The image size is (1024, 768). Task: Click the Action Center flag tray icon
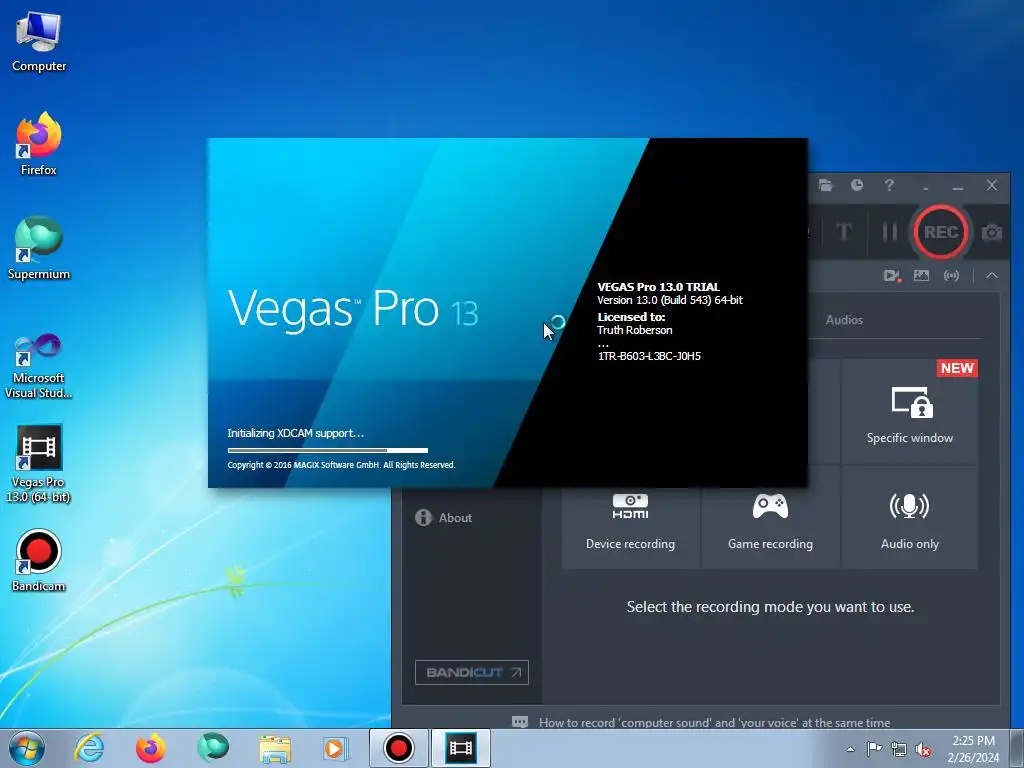pyautogui.click(x=874, y=749)
